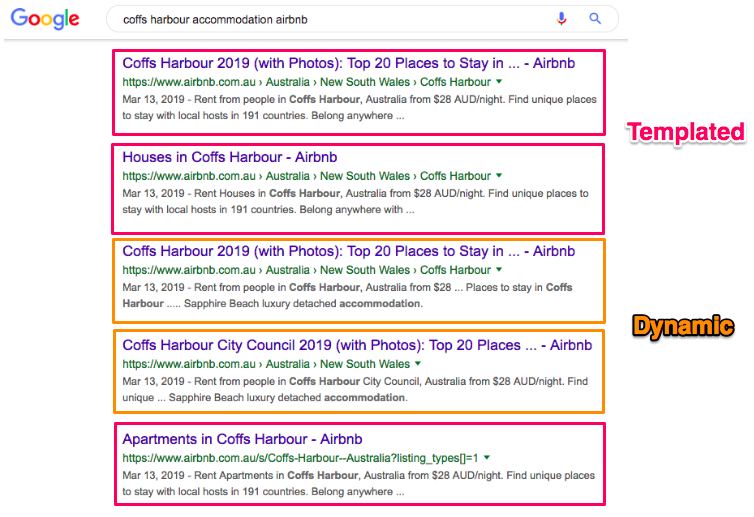This screenshot has width=754, height=517.
Task: Open "Coffs Harbour City Council 2019" result
Action: pyautogui.click(x=357, y=345)
